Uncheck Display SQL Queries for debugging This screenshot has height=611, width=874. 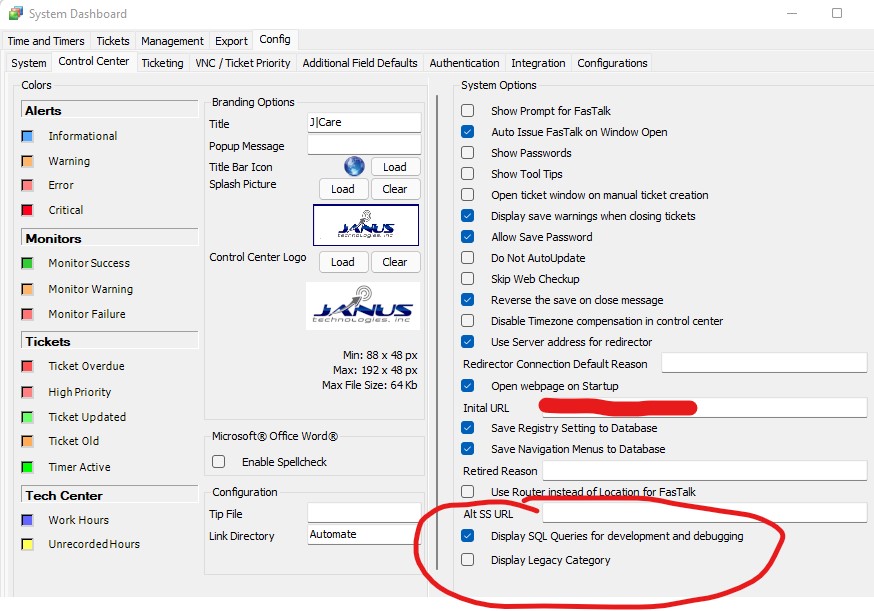(468, 536)
